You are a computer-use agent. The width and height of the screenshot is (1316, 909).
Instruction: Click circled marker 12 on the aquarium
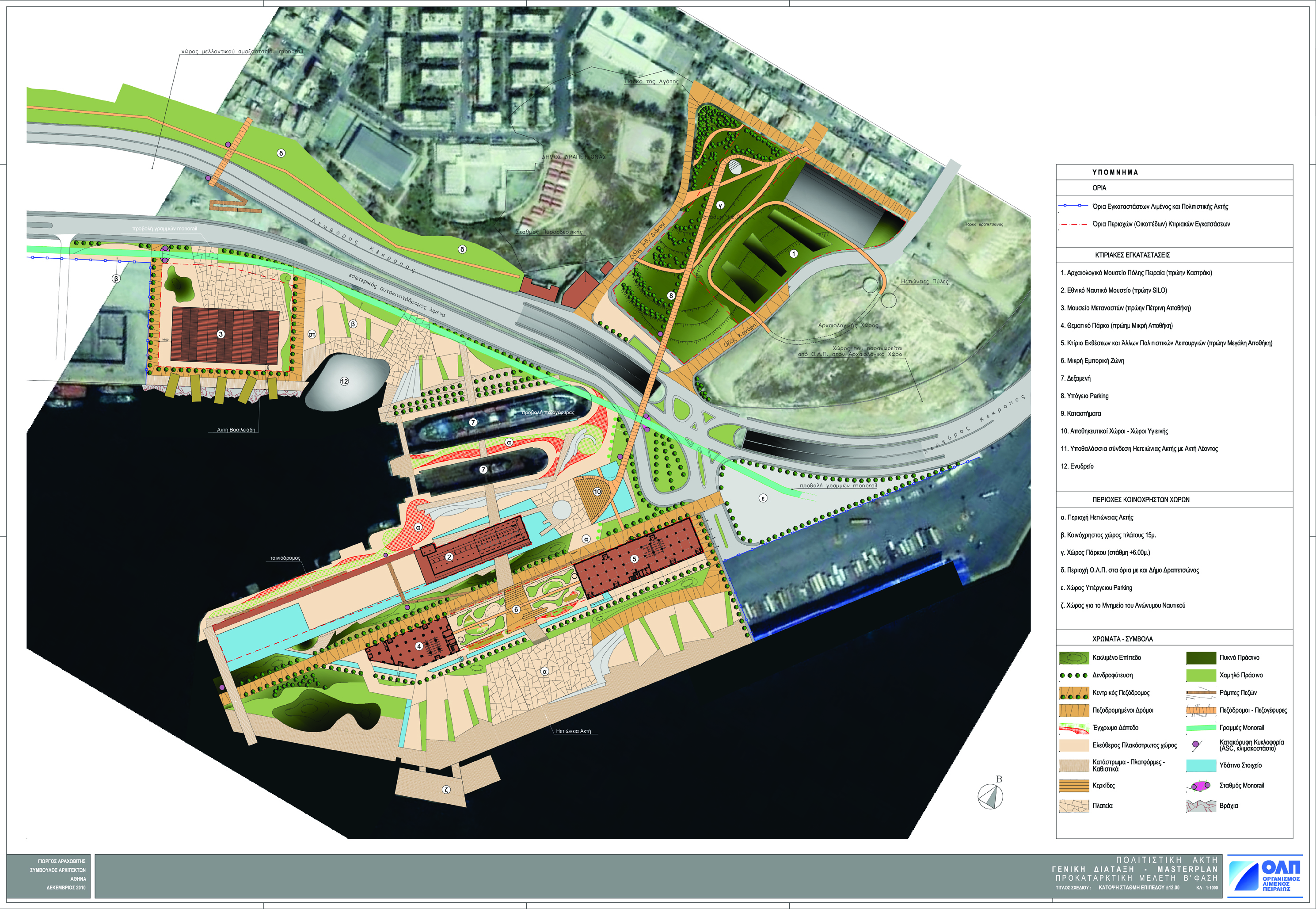344,381
